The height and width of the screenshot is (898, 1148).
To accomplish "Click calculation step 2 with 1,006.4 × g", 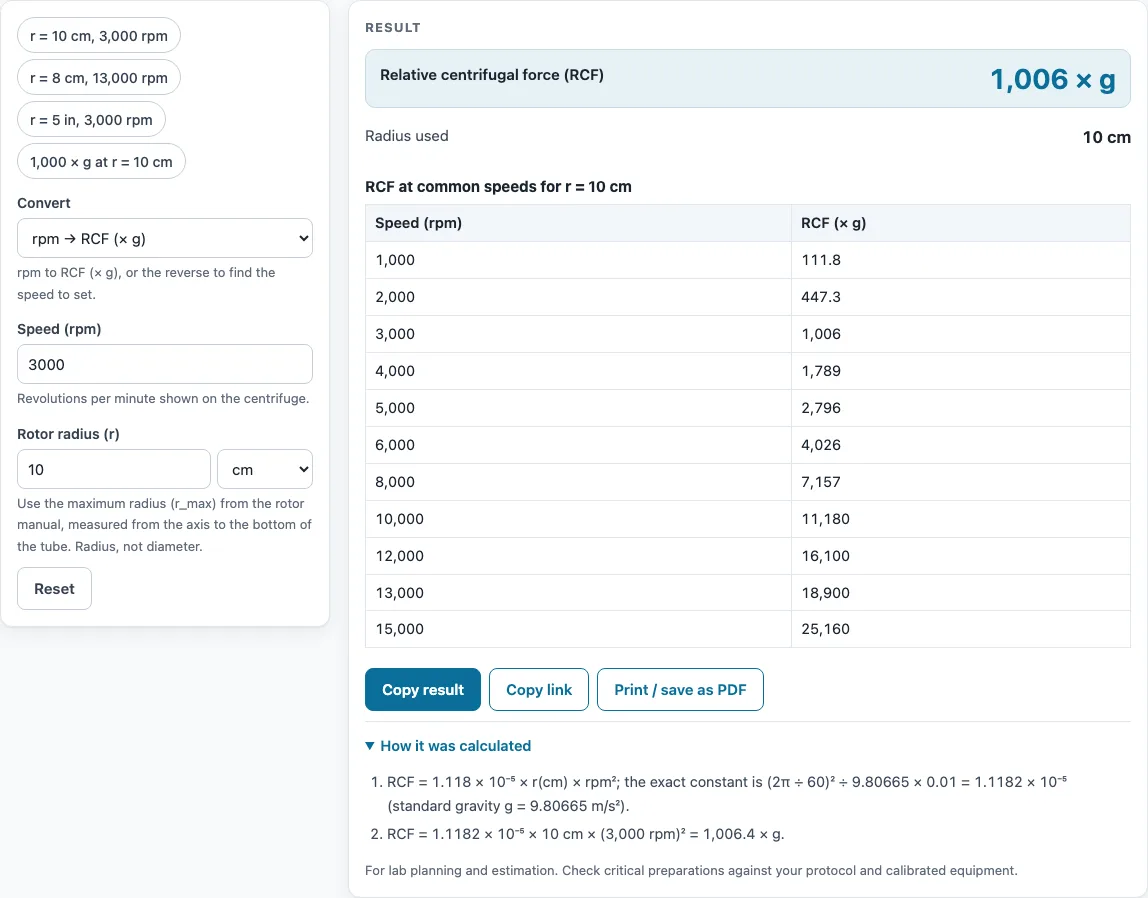I will pos(585,834).
